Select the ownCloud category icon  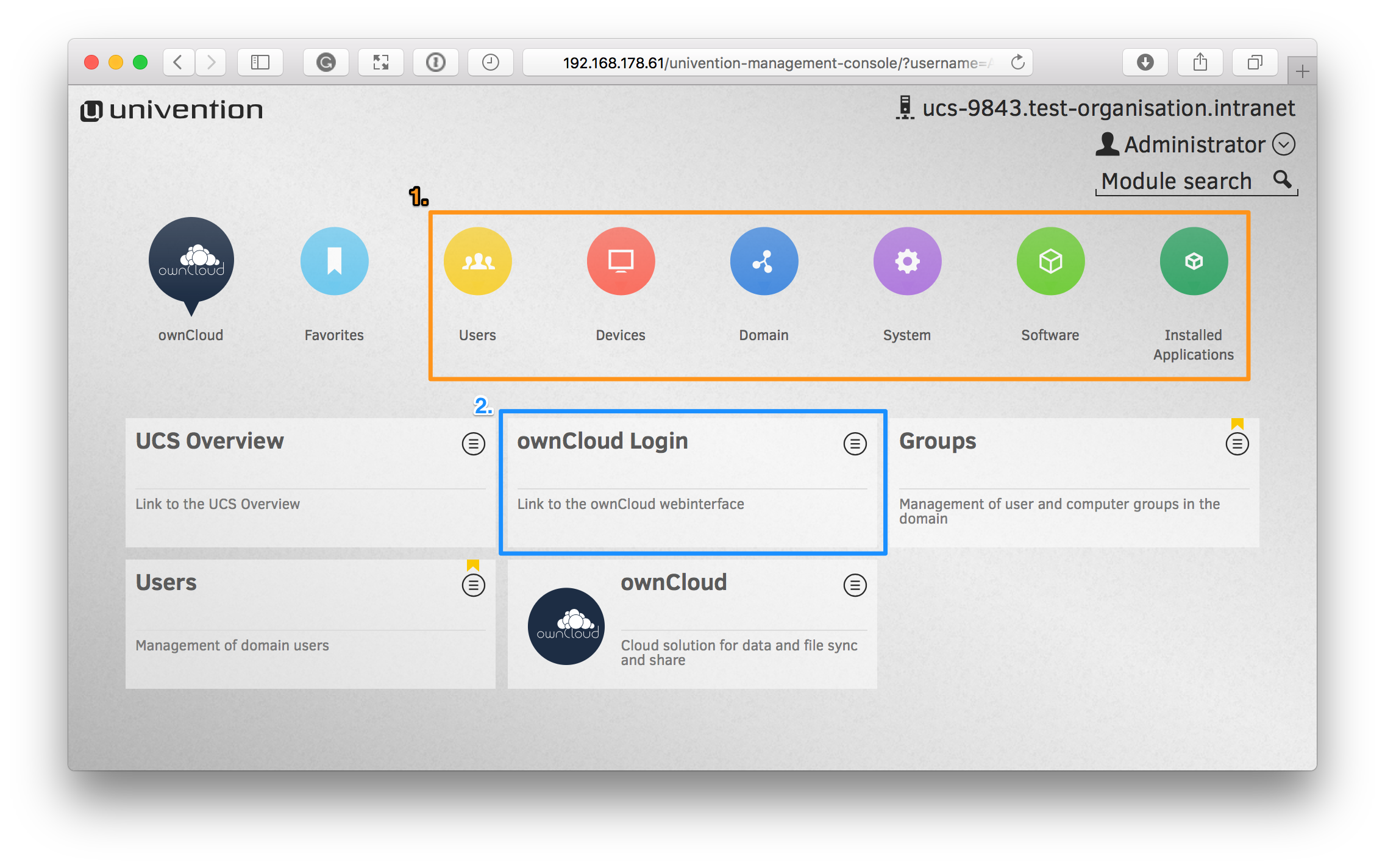[191, 262]
